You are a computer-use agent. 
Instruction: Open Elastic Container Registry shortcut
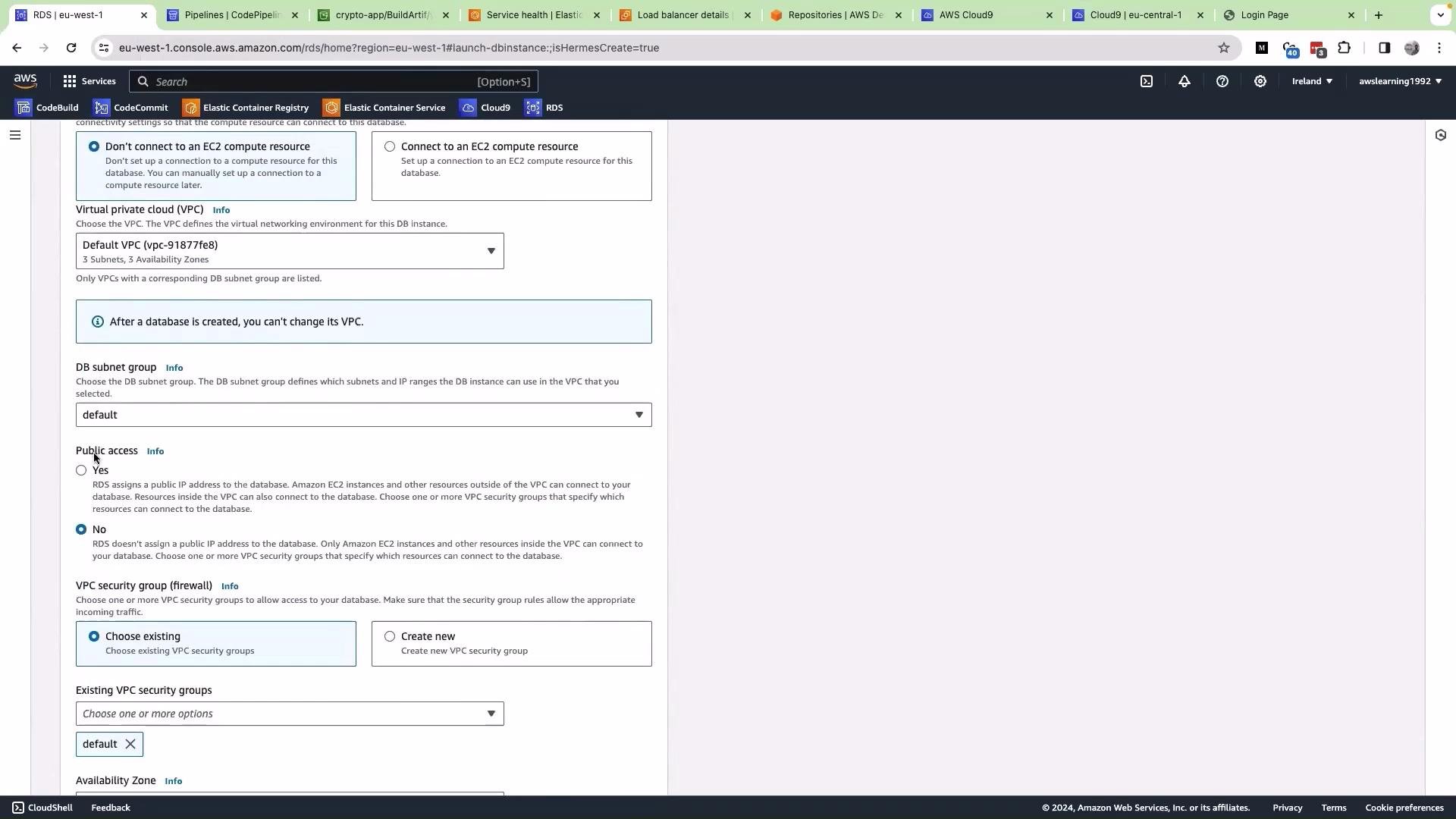point(246,108)
